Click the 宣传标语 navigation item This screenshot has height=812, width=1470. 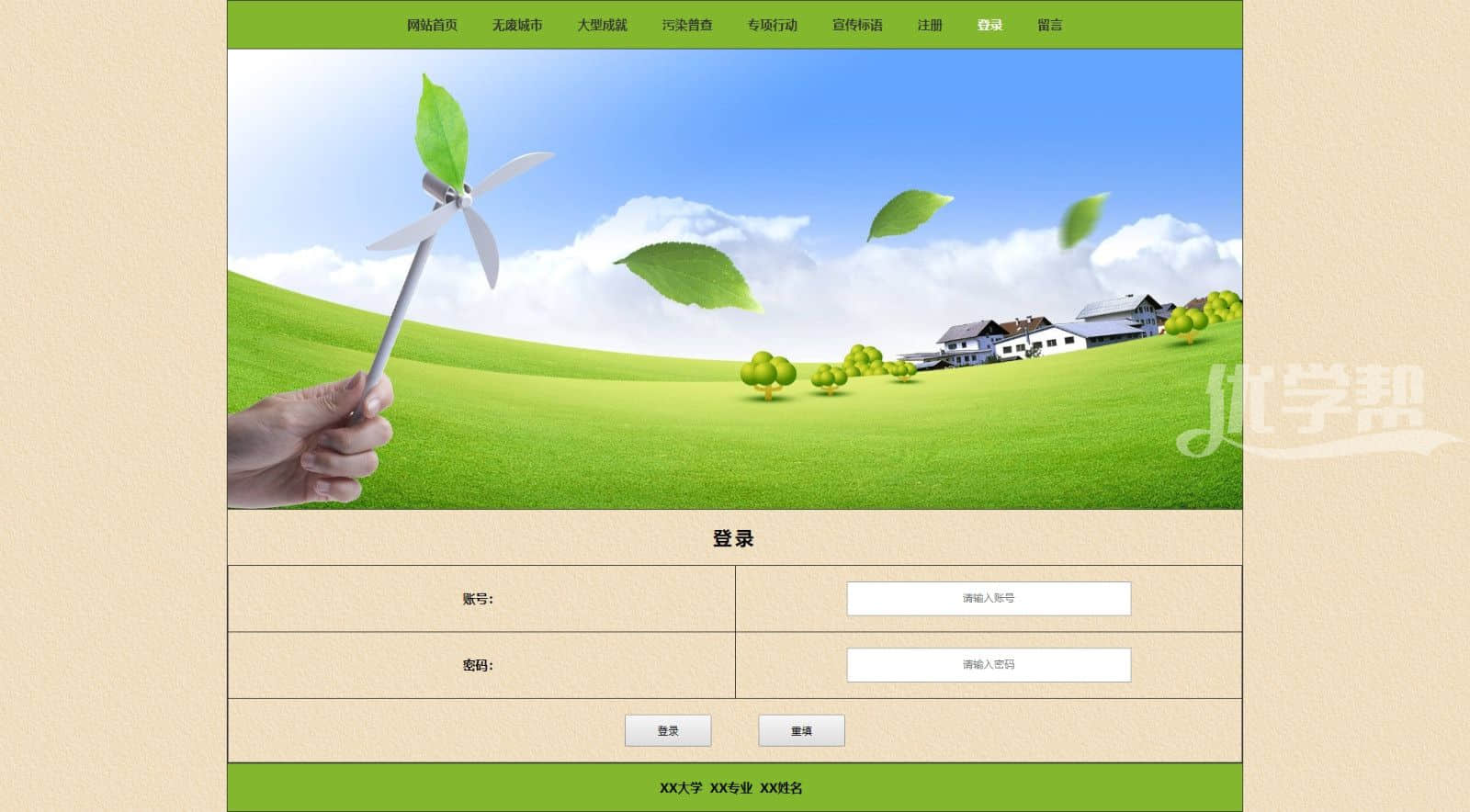pyautogui.click(x=857, y=25)
